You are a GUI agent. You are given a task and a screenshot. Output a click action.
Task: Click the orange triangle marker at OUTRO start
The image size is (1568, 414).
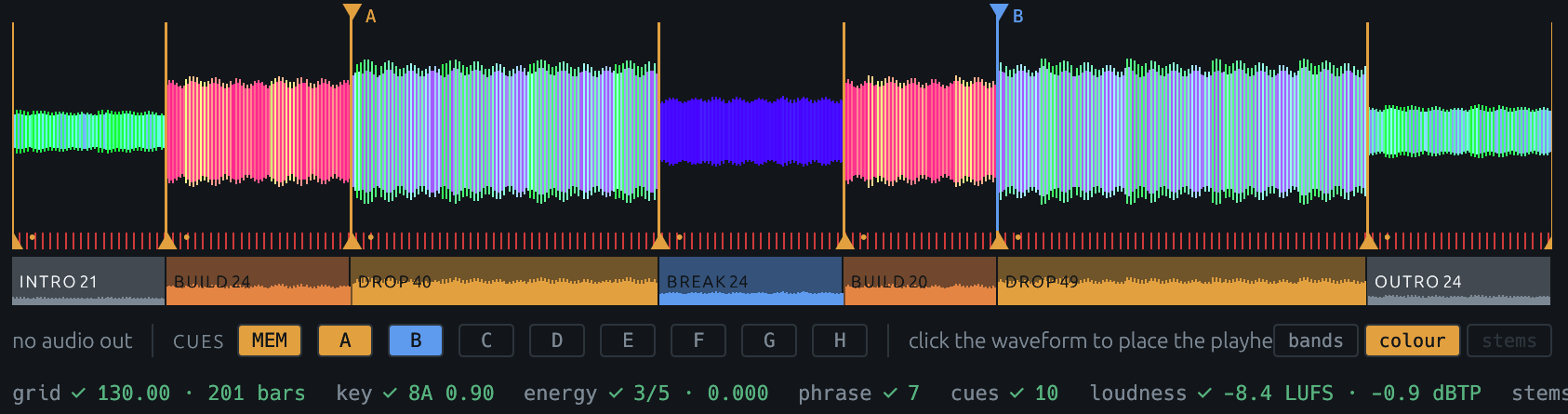pos(1368,242)
